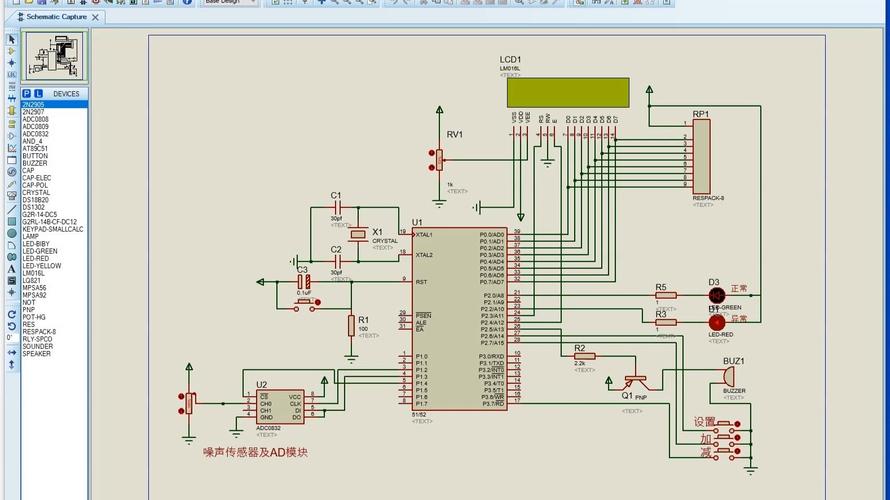The width and height of the screenshot is (890, 500).
Task: Select KEYPAD-SMALLCALC in the devices list
Action: [x=54, y=229]
